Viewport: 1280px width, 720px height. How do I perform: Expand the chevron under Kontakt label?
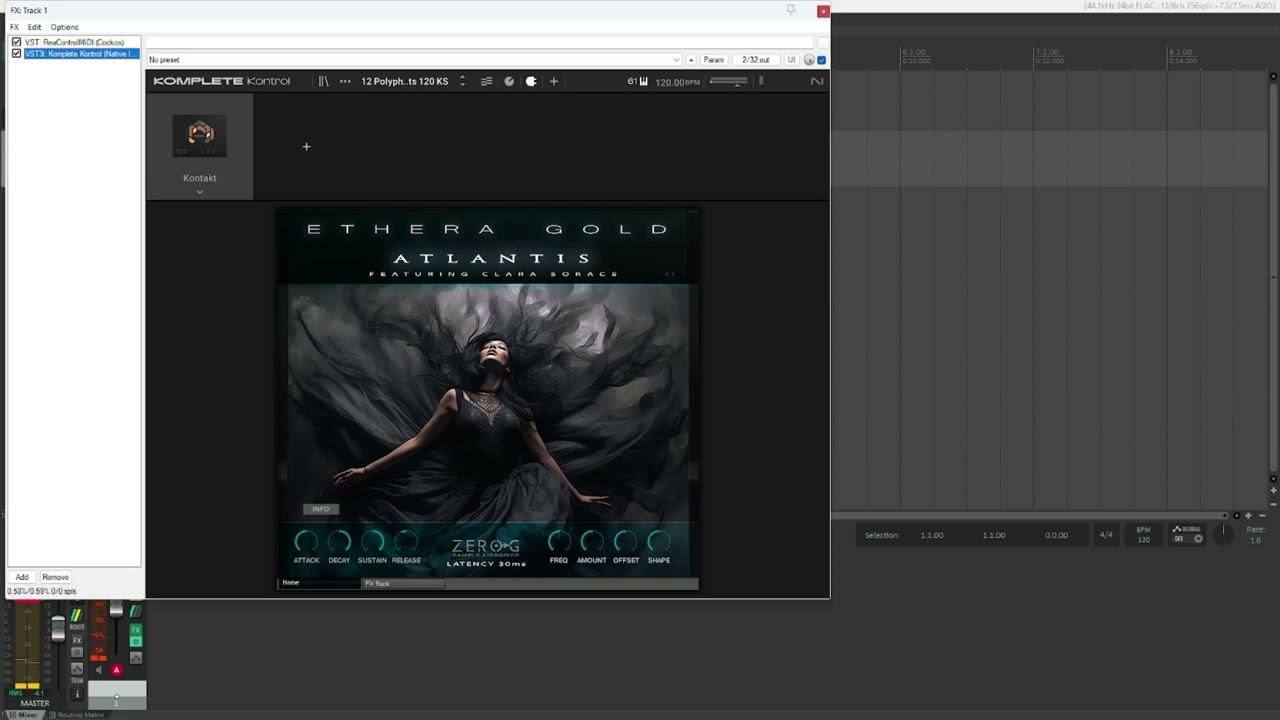(199, 192)
